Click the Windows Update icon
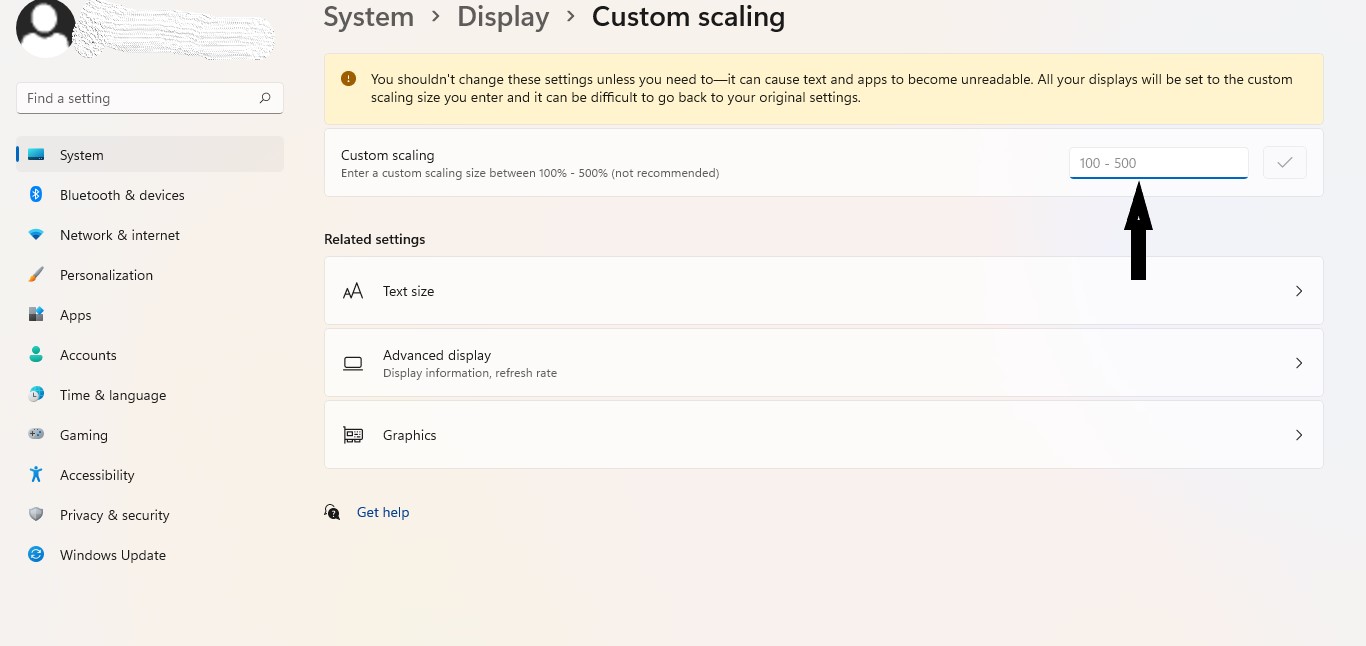The width and height of the screenshot is (1366, 646). click(x=36, y=555)
